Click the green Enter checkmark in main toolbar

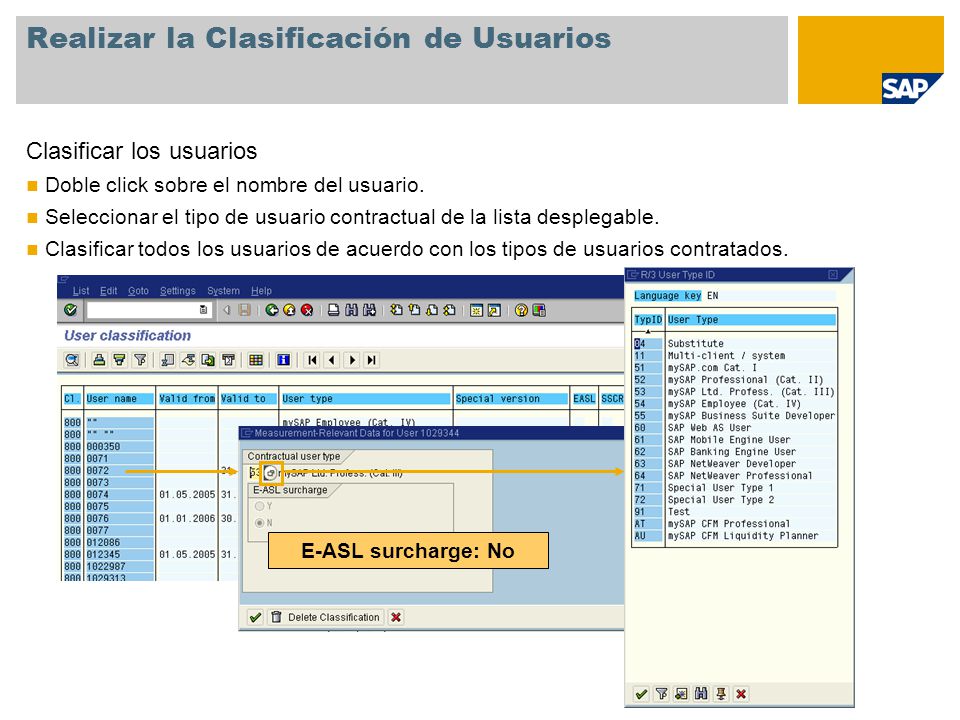pyautogui.click(x=70, y=310)
